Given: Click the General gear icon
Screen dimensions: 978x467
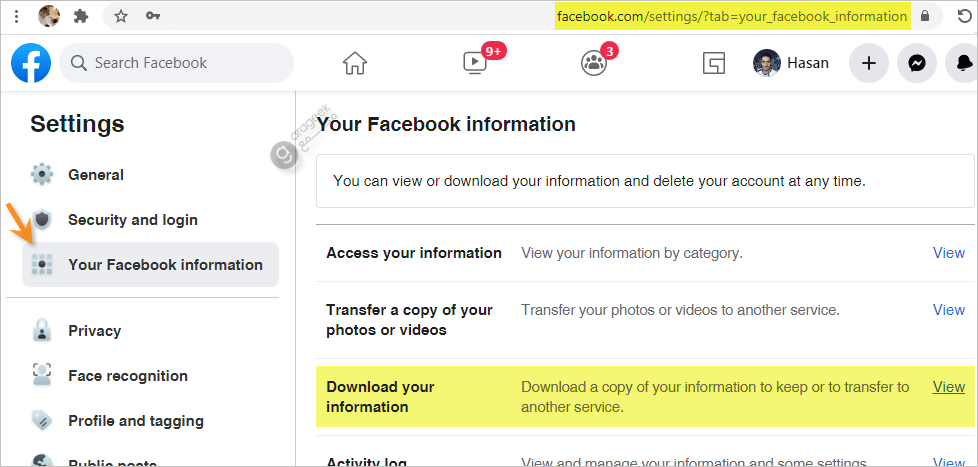Looking at the screenshot, I should point(42,175).
